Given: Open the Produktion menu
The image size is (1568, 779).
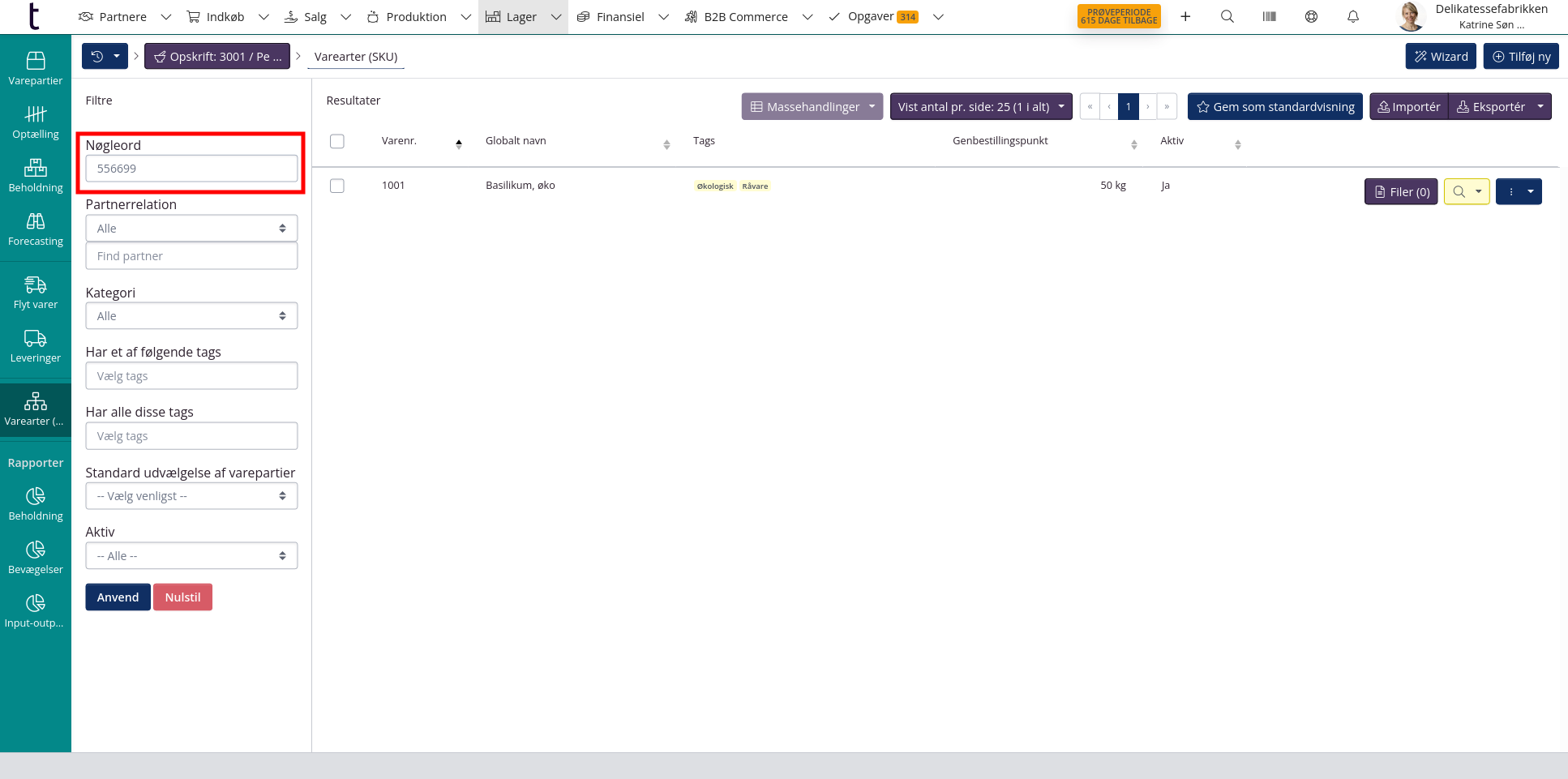Looking at the screenshot, I should click(416, 17).
